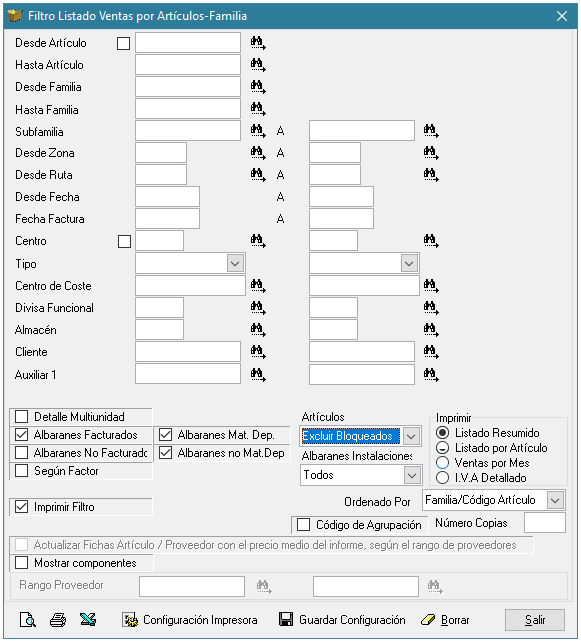
Task: Open Albaranes Instalaciones Todos dropdown
Action: coord(411,475)
